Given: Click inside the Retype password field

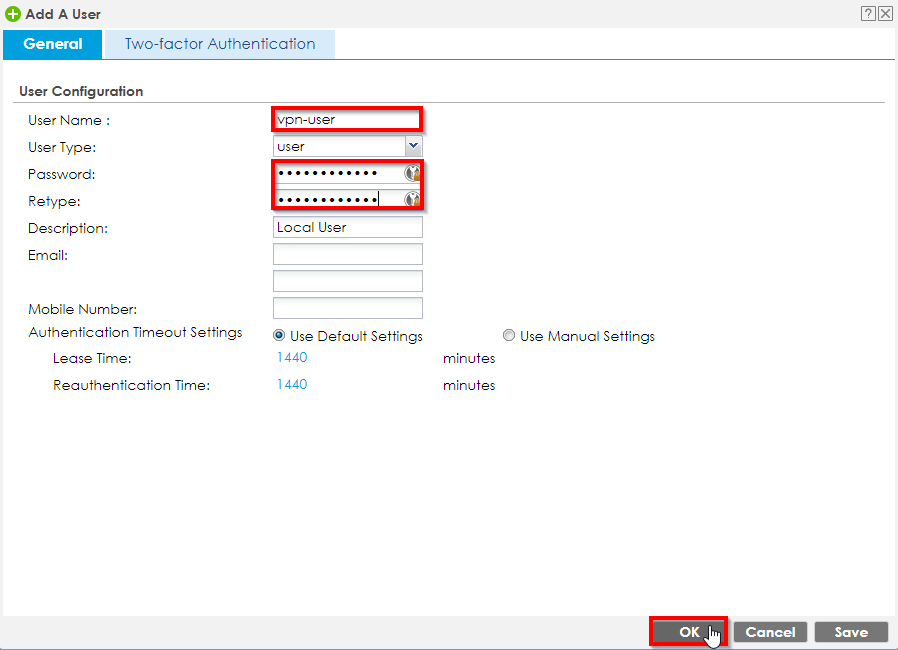Looking at the screenshot, I should click(338, 200).
